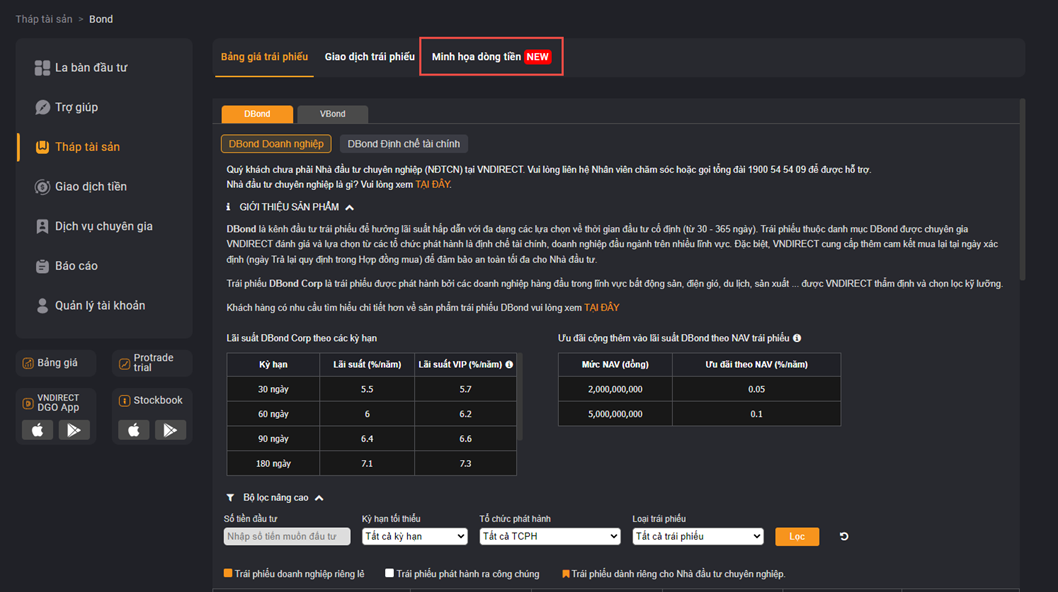The height and width of the screenshot is (592, 1058).
Task: Collapse Giới thiệu sản phẩm section
Action: (350, 207)
